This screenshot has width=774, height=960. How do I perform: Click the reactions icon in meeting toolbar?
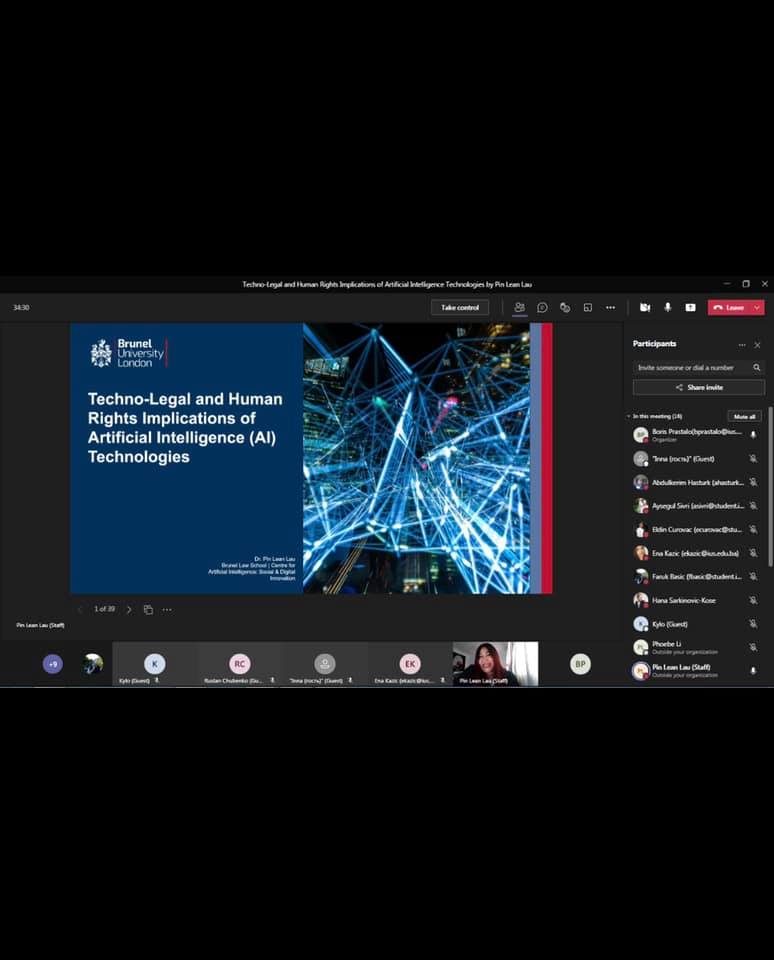[565, 308]
